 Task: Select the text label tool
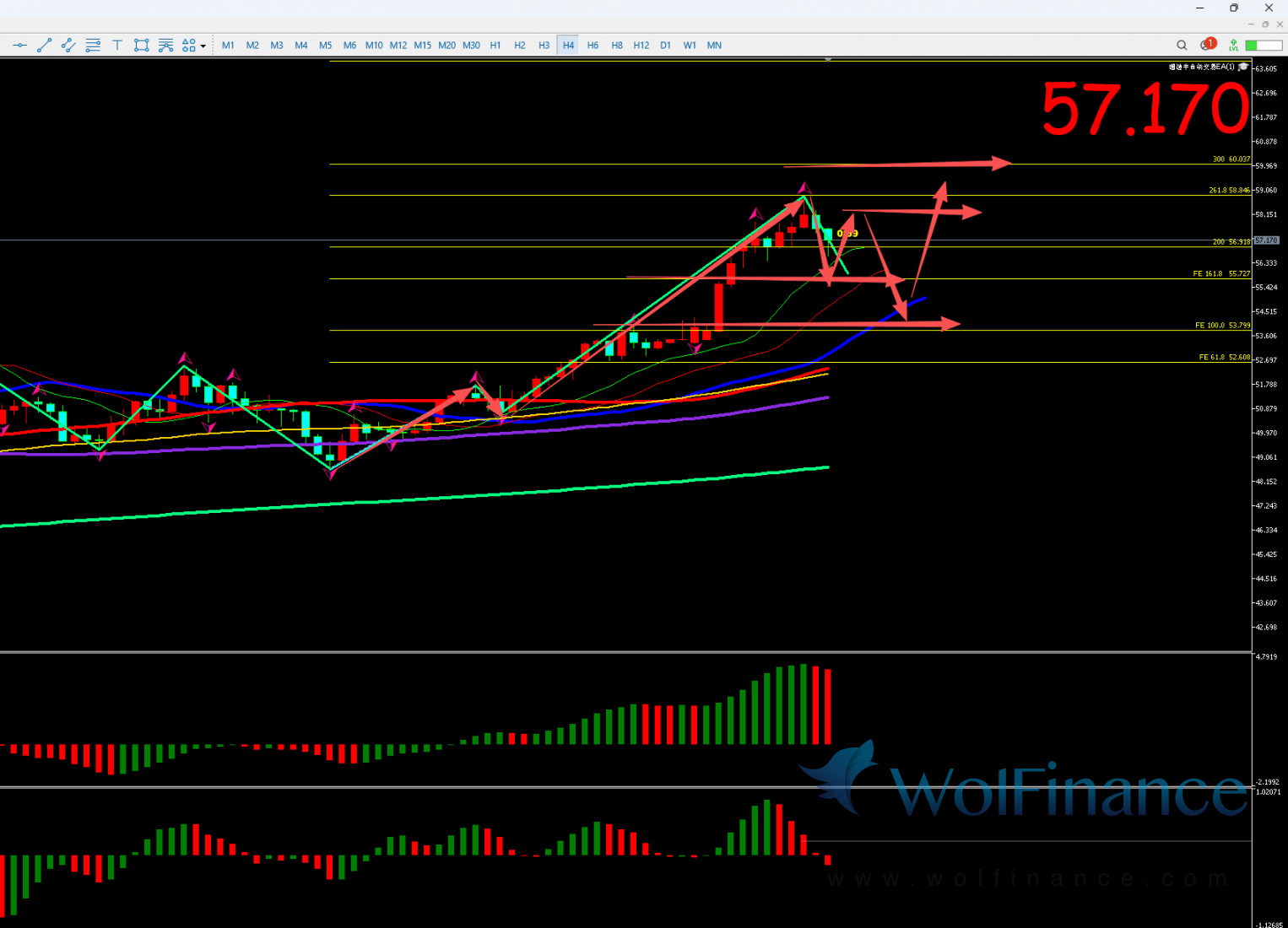click(x=117, y=46)
